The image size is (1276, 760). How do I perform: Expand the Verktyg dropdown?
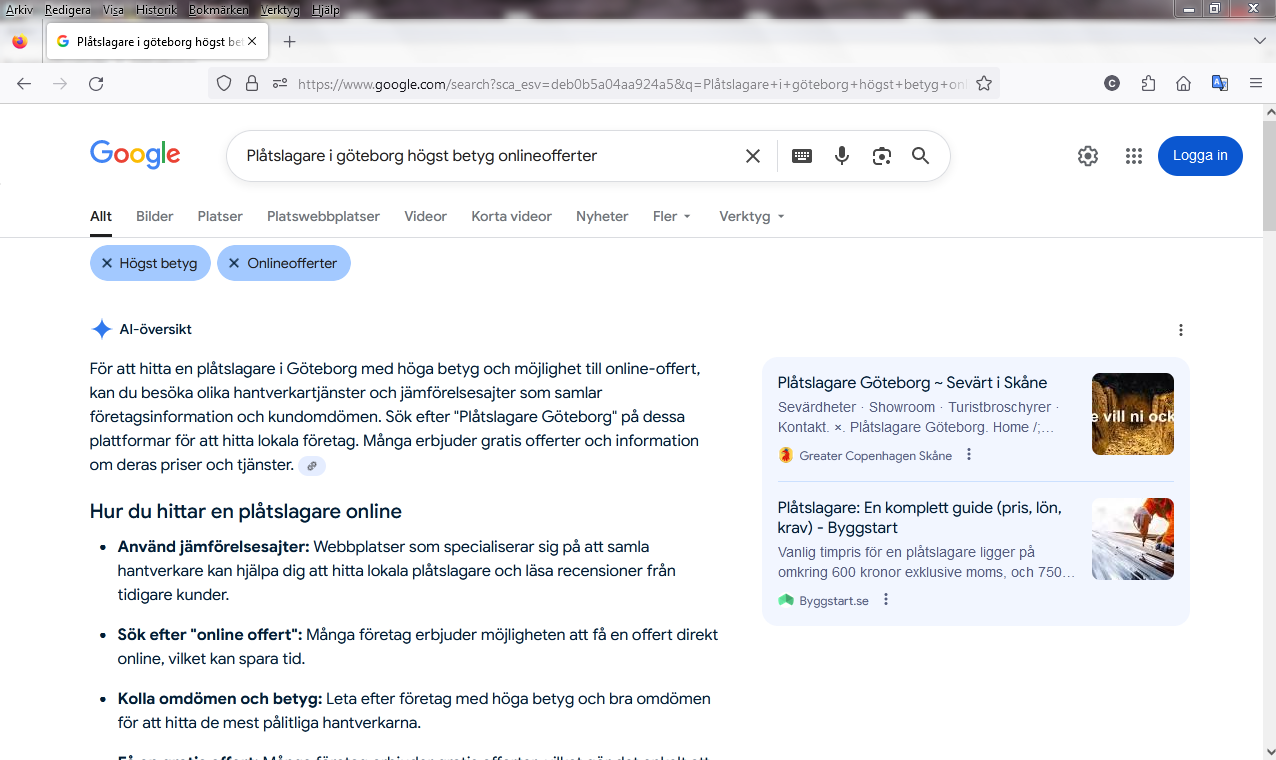[751, 216]
